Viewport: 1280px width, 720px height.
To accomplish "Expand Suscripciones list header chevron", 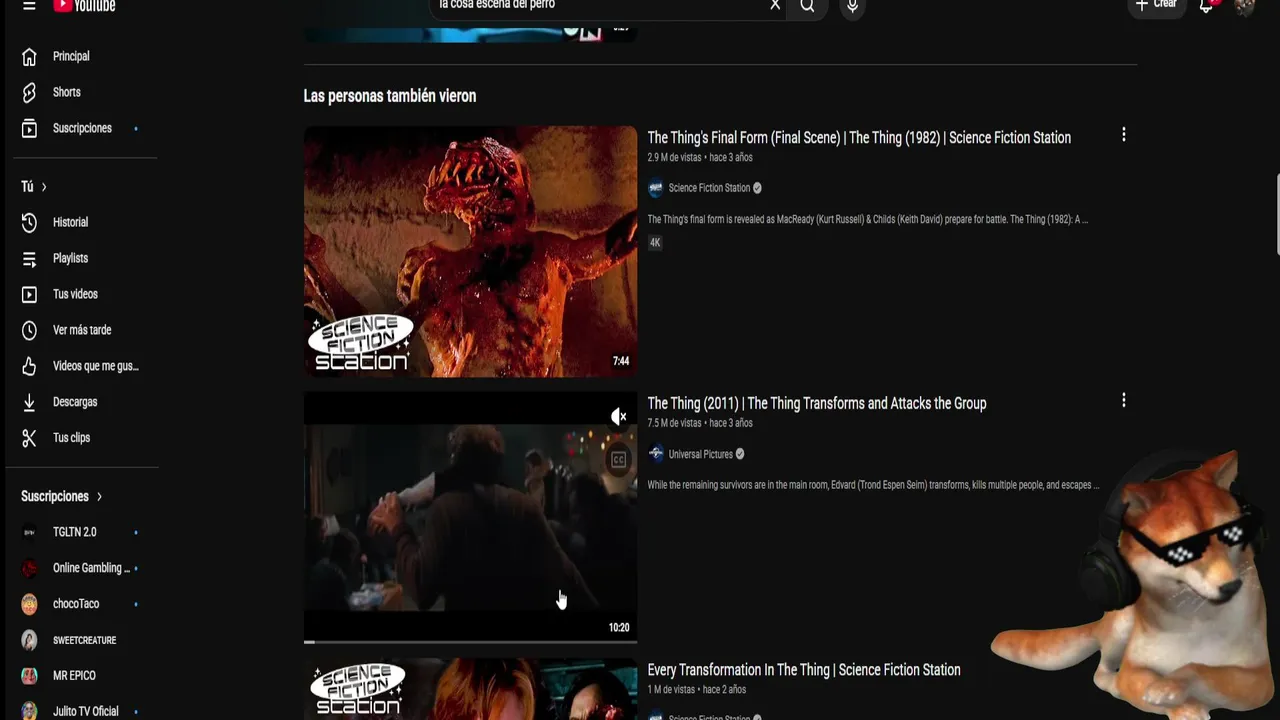I will tap(99, 496).
